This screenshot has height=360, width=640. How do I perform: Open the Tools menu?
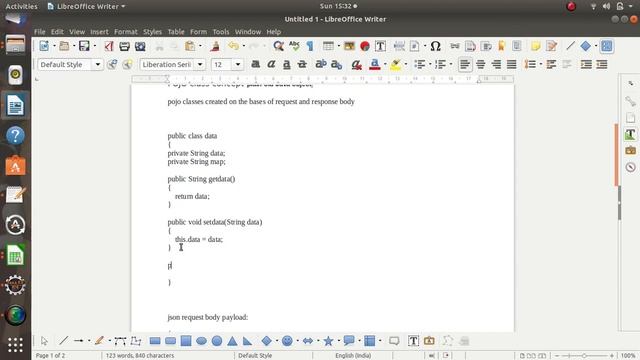tap(221, 31)
